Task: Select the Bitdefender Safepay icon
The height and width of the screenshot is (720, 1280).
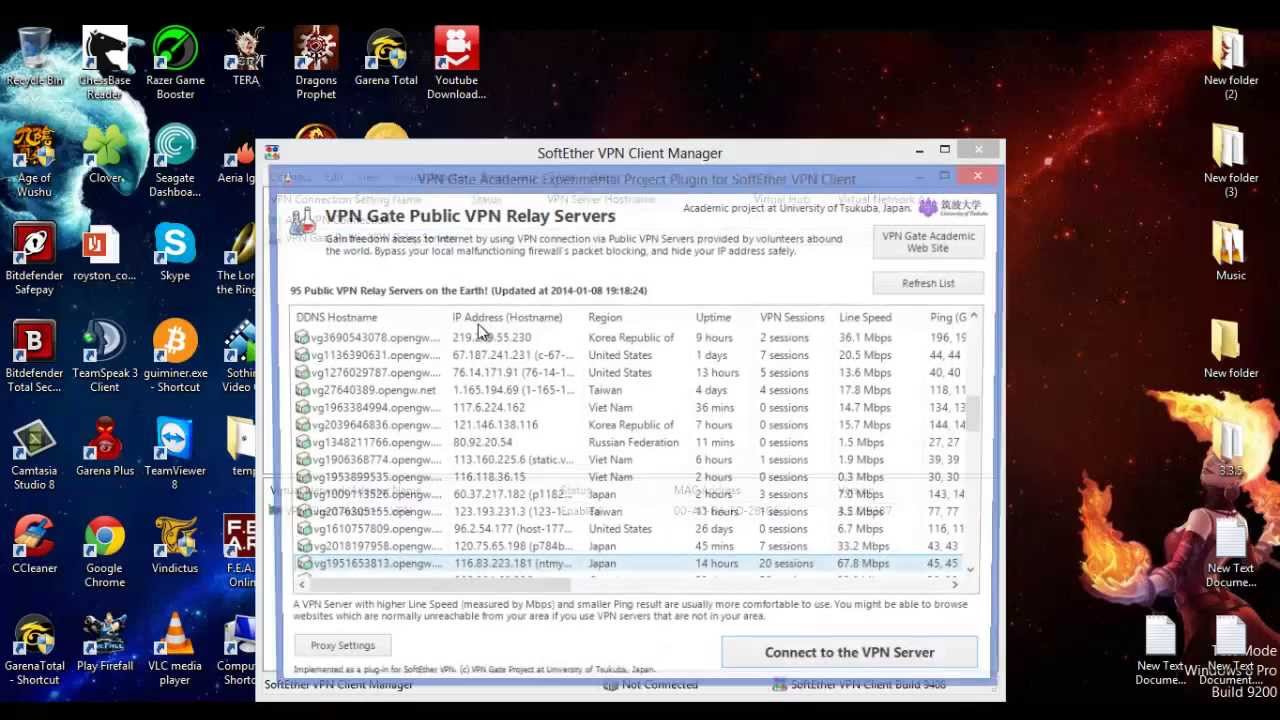Action: (x=34, y=259)
